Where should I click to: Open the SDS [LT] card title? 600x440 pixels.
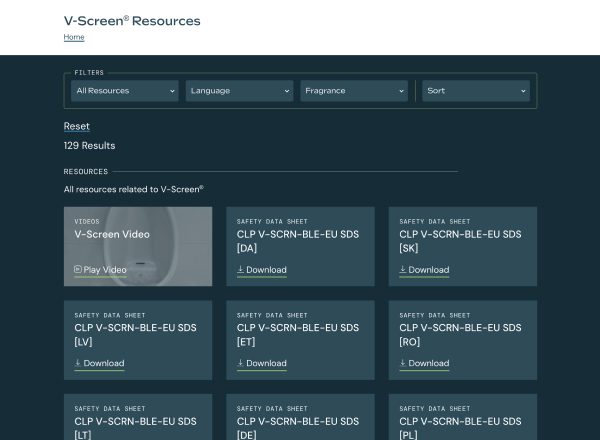click(x=135, y=428)
